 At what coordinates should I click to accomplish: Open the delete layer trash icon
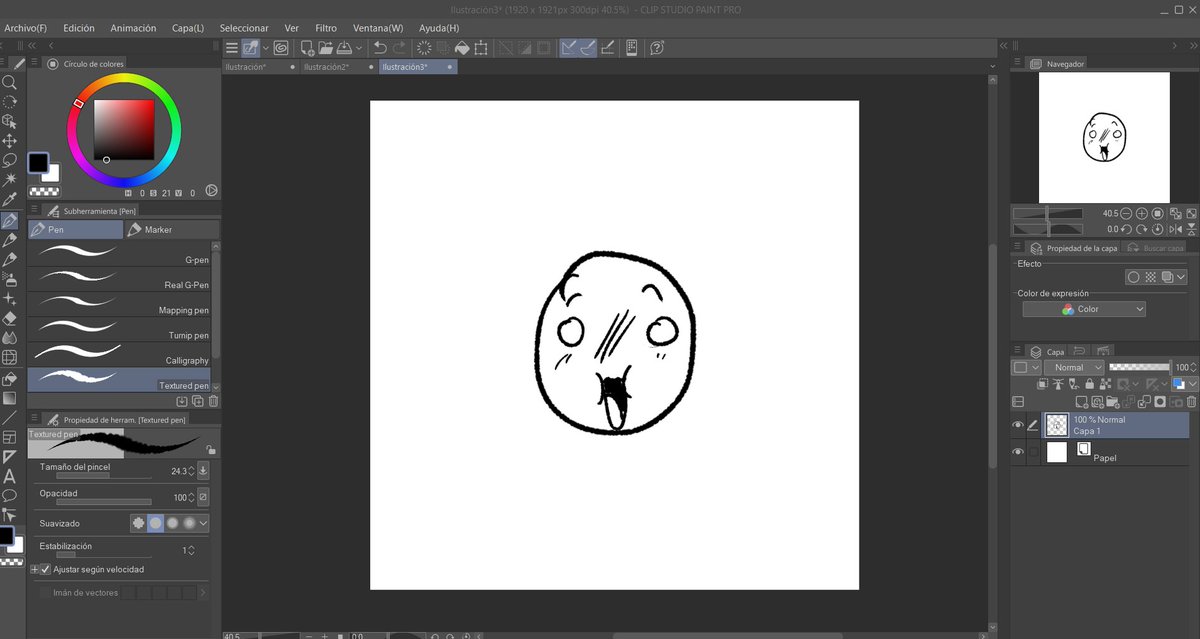(x=1190, y=402)
